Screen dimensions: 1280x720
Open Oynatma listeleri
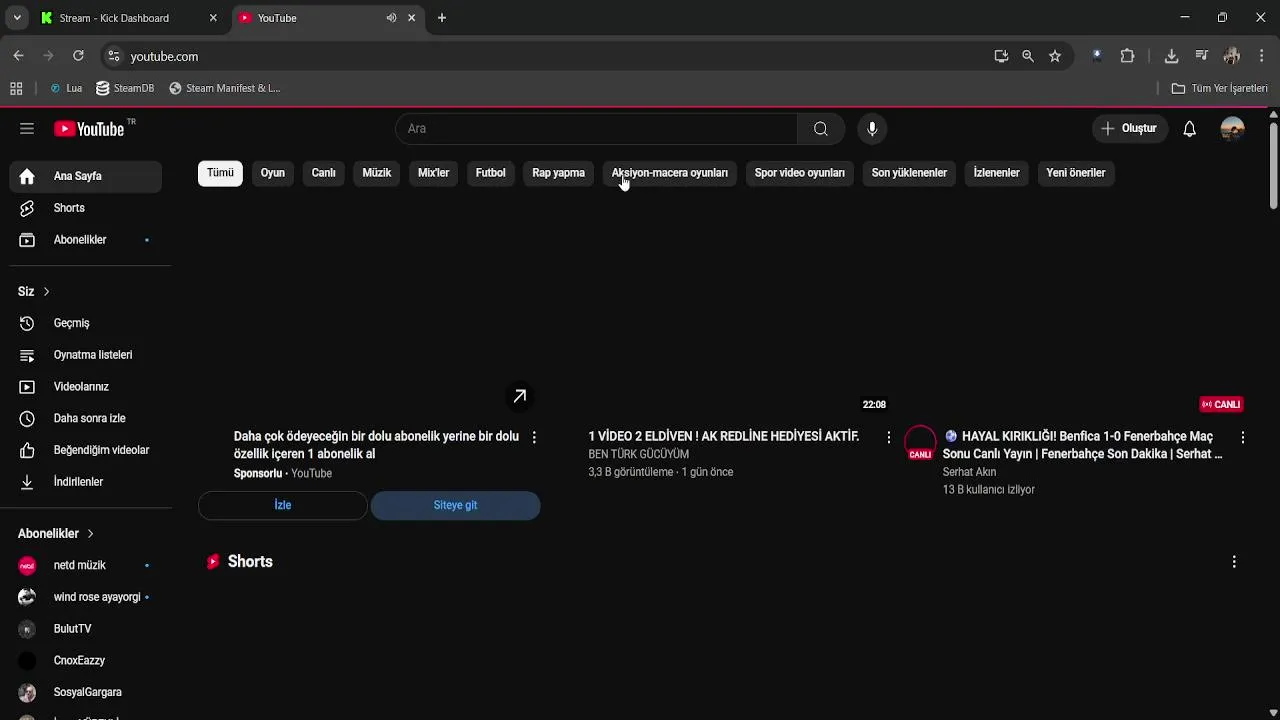coord(86,355)
